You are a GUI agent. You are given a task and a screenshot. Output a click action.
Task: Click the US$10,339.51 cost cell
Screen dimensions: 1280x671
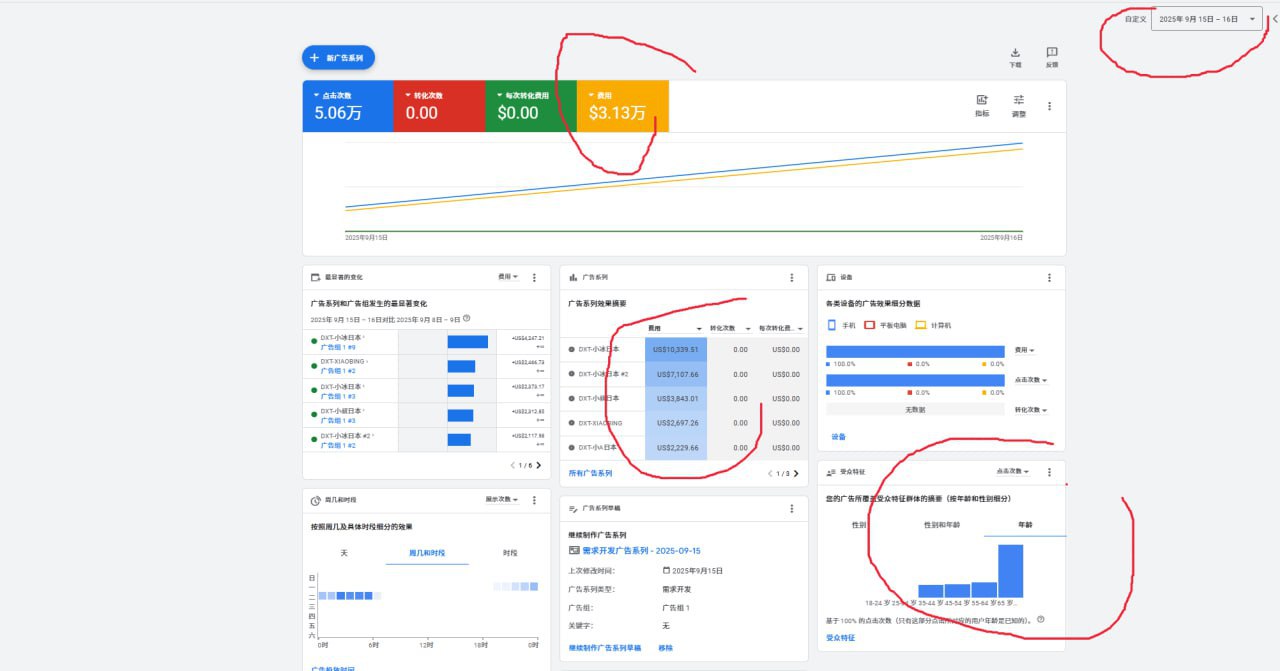(676, 350)
